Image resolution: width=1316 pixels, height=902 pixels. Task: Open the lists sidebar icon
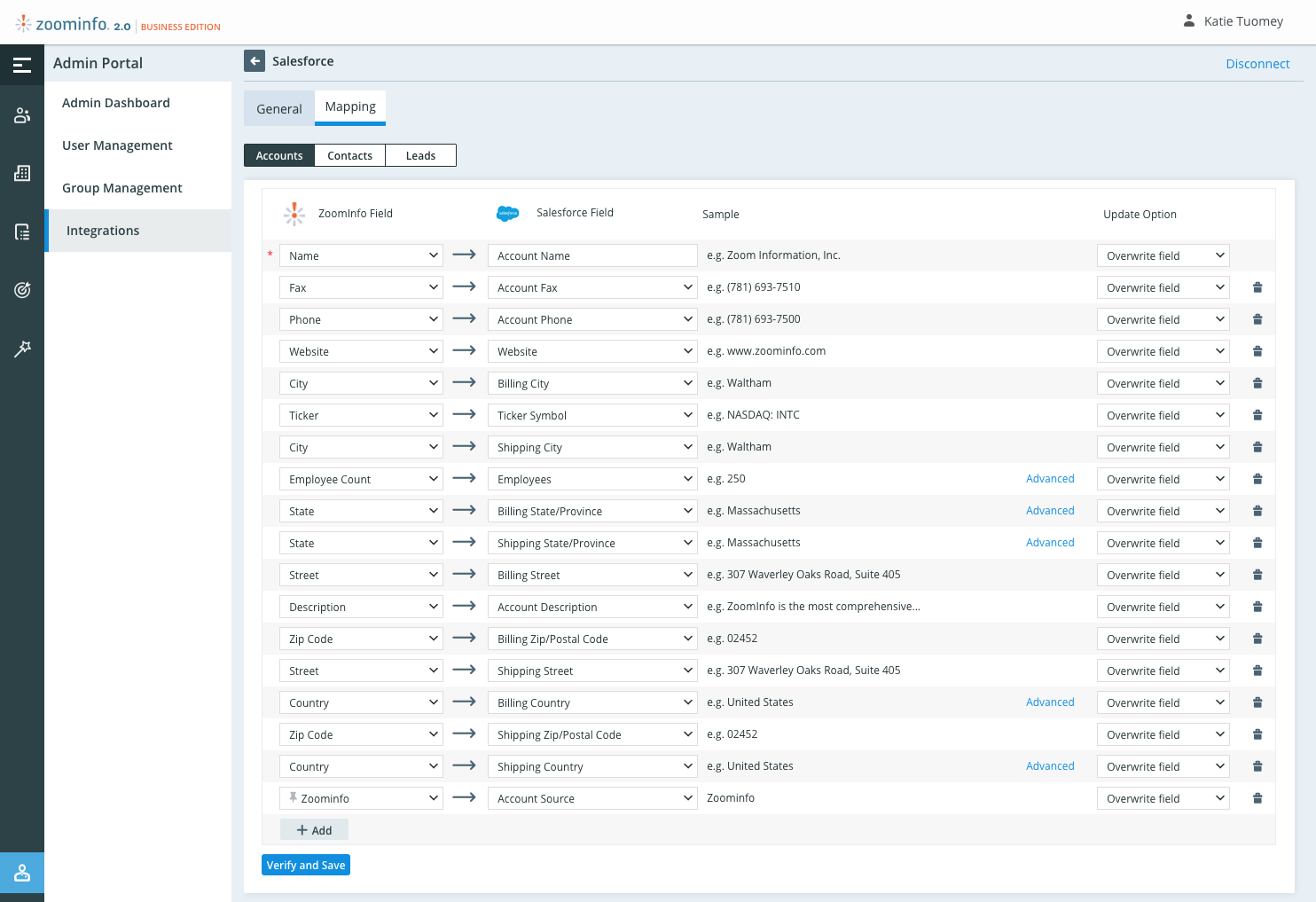pyautogui.click(x=22, y=231)
